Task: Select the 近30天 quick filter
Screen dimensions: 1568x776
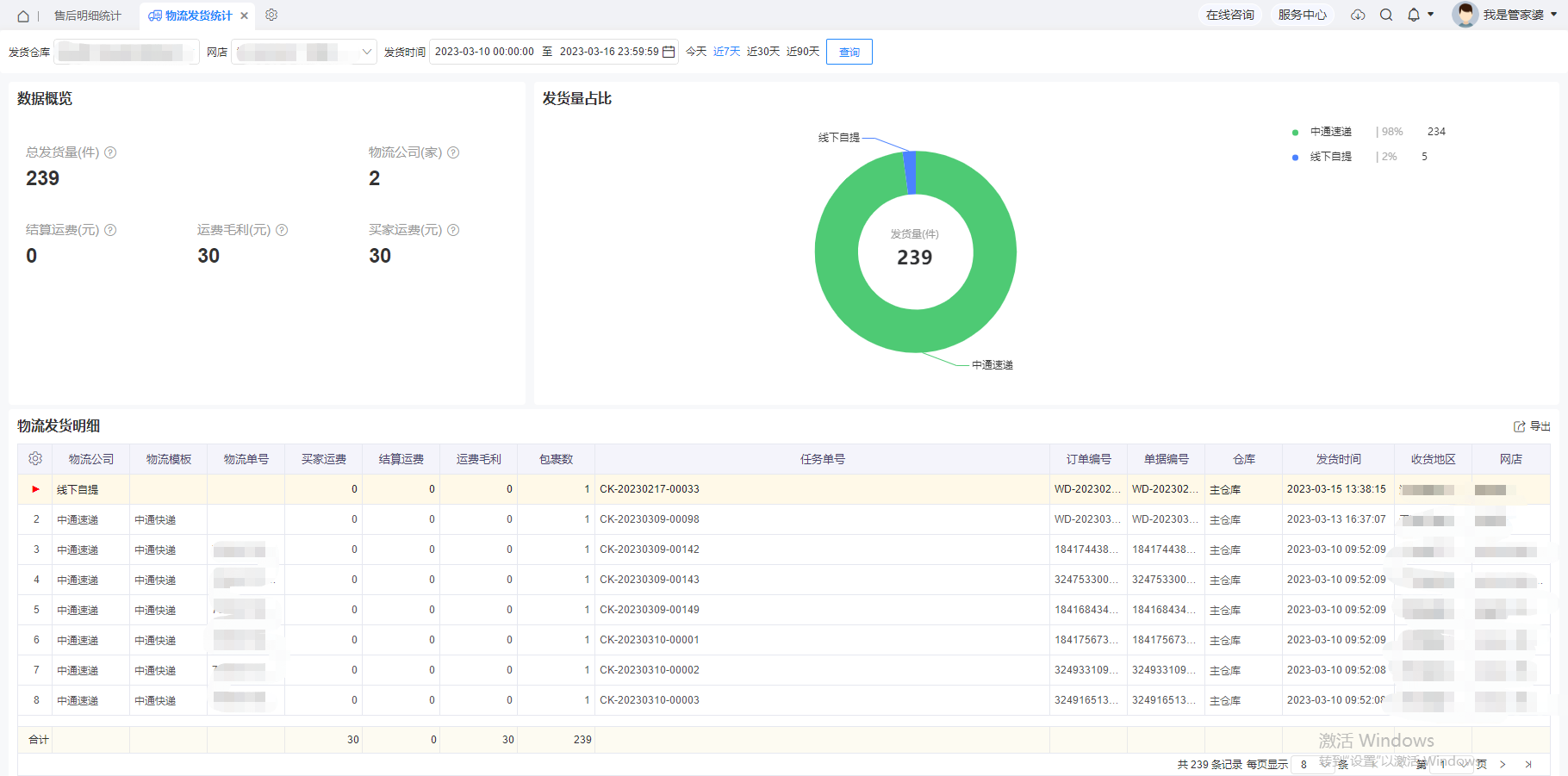Action: [762, 52]
